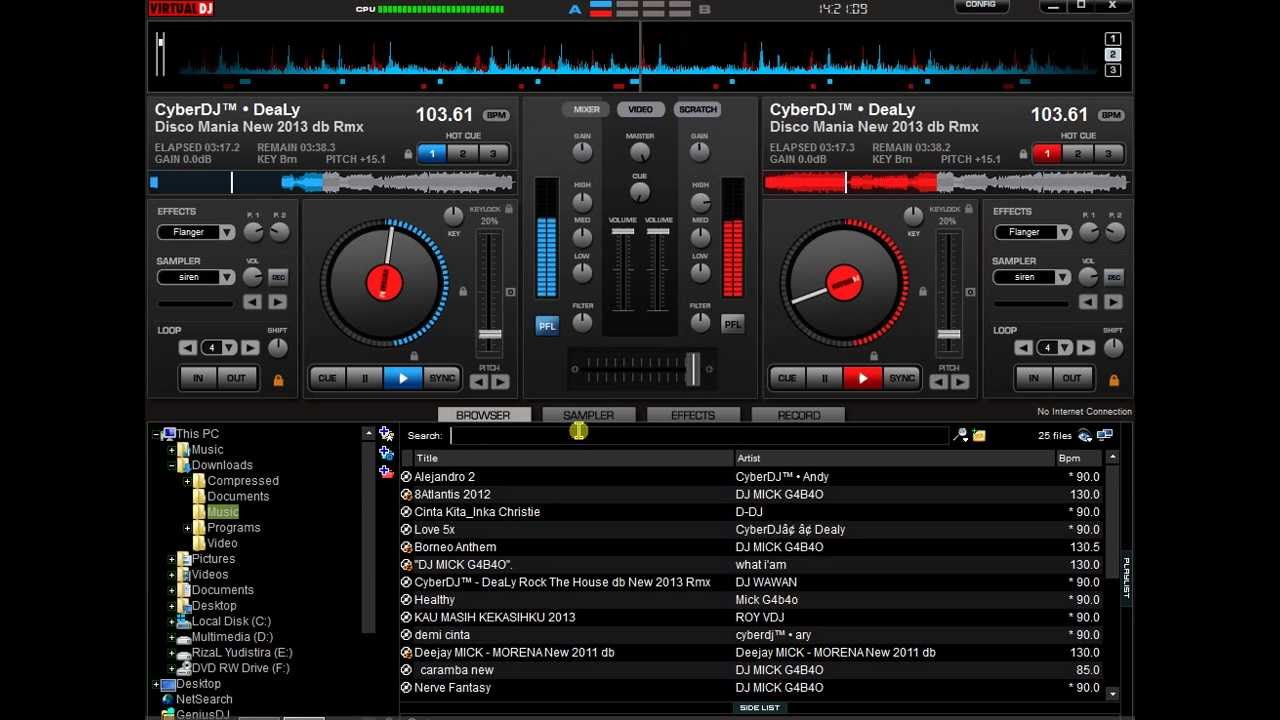Sync the right deck tempo
Image resolution: width=1280 pixels, height=720 pixels.
pos(902,378)
